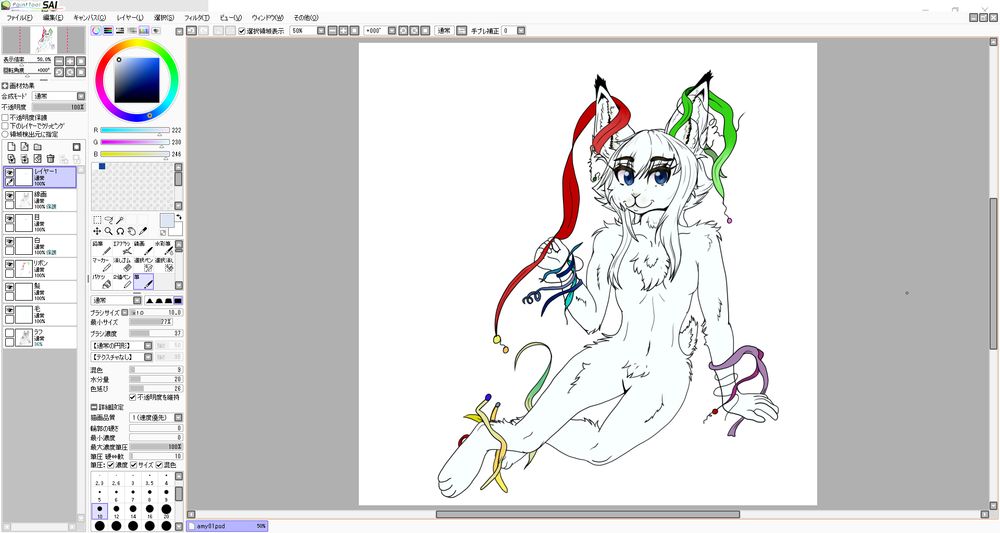Select the 毛 layer row
This screenshot has width=1000, height=533.
coord(40,314)
